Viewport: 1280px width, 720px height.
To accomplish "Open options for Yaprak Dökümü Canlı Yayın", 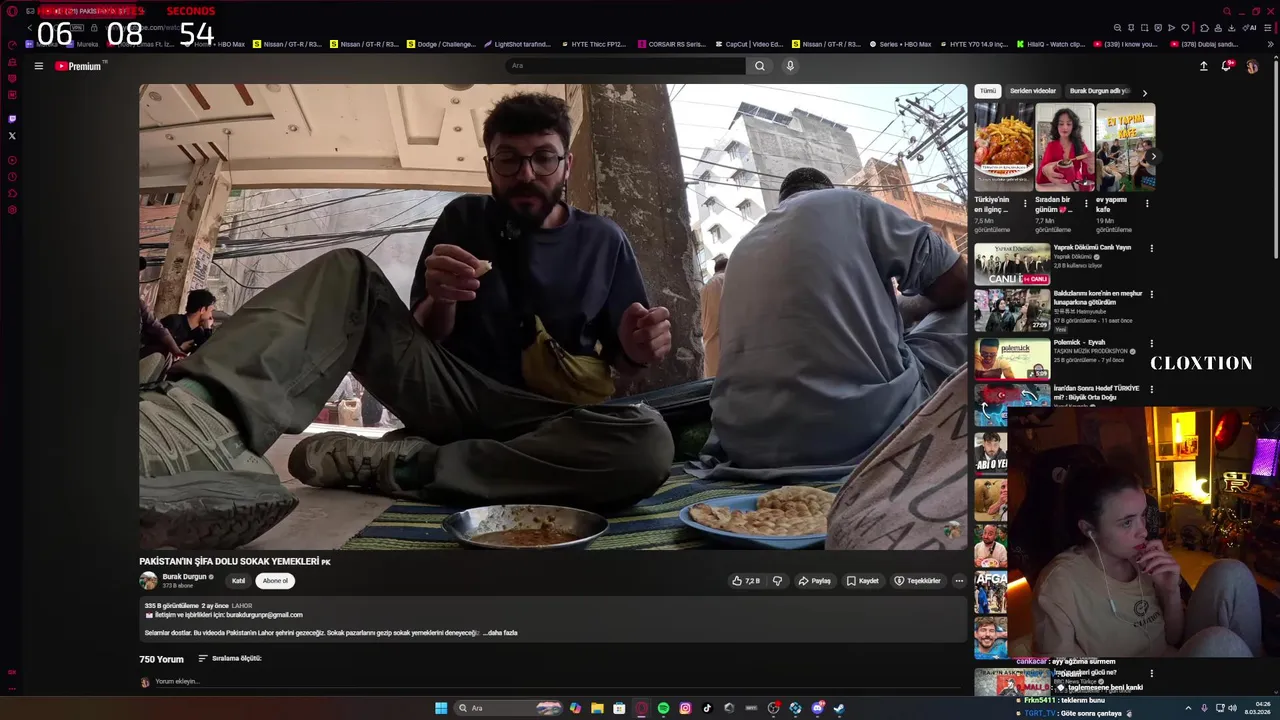I will (1151, 248).
